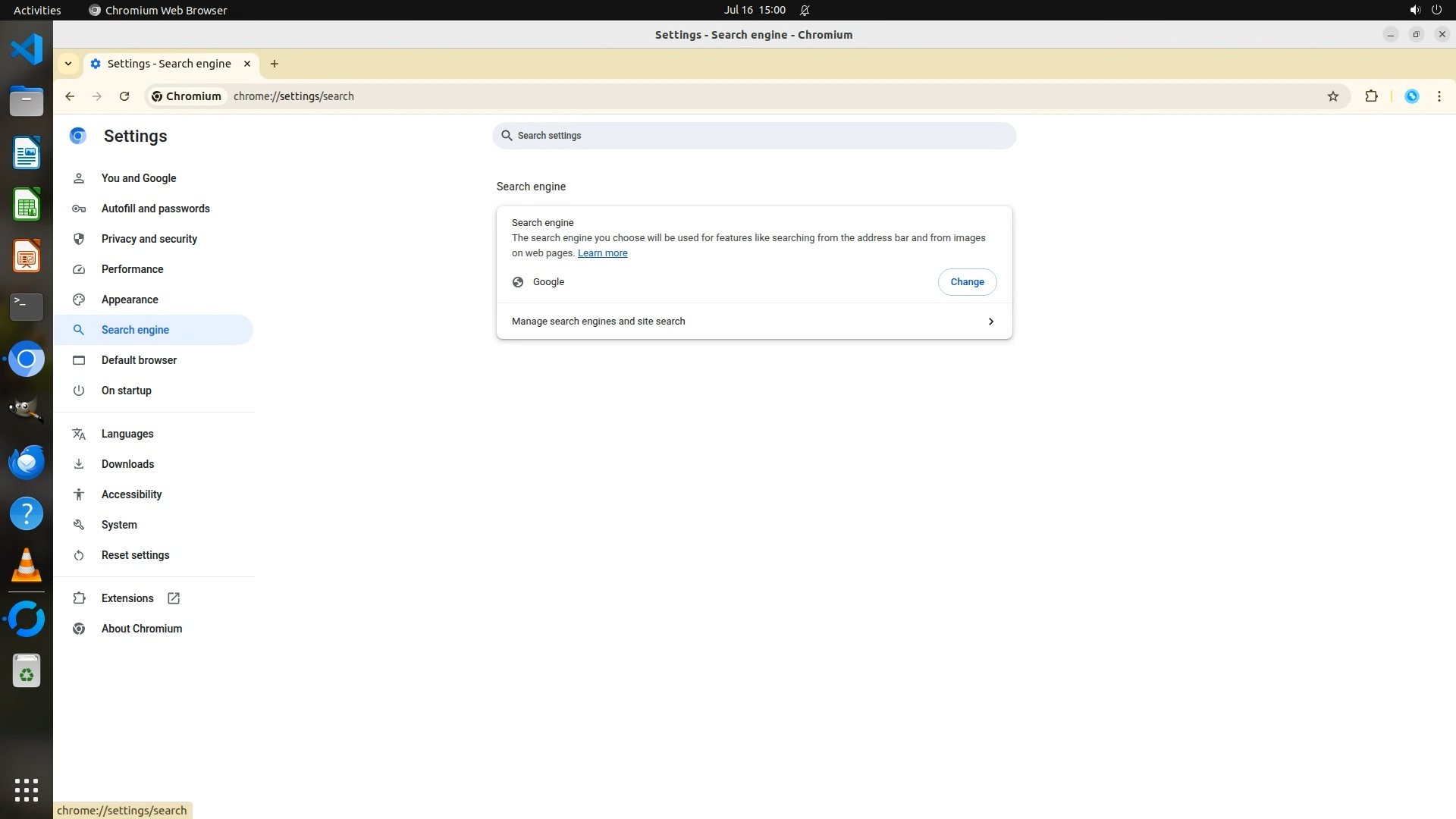Go back using the back arrow
This screenshot has height=819, width=1456.
click(x=70, y=96)
